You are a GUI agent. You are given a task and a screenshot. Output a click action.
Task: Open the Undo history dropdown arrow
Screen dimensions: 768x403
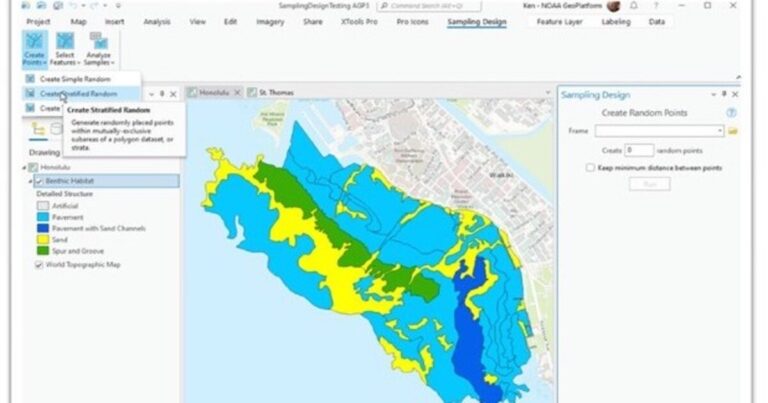click(x=82, y=6)
